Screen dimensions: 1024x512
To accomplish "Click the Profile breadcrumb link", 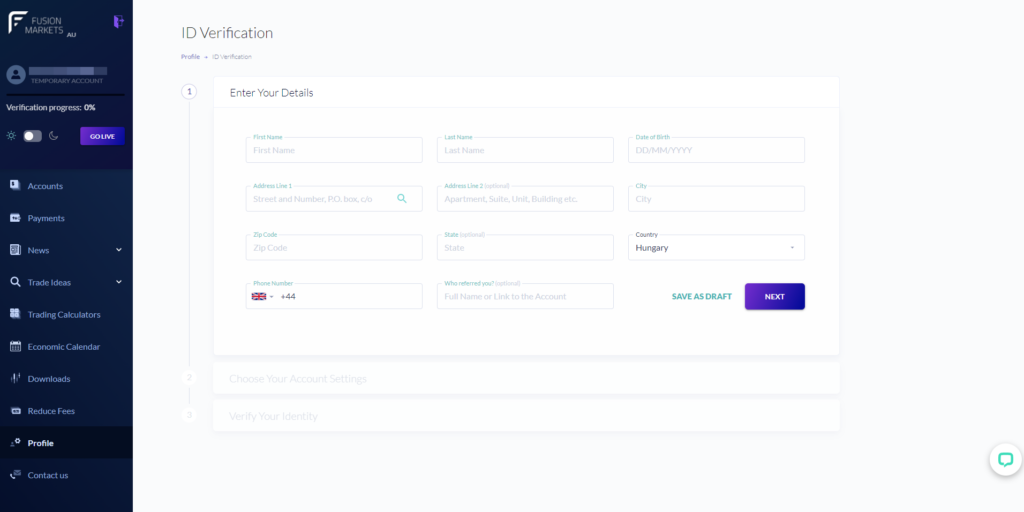I will (x=190, y=57).
